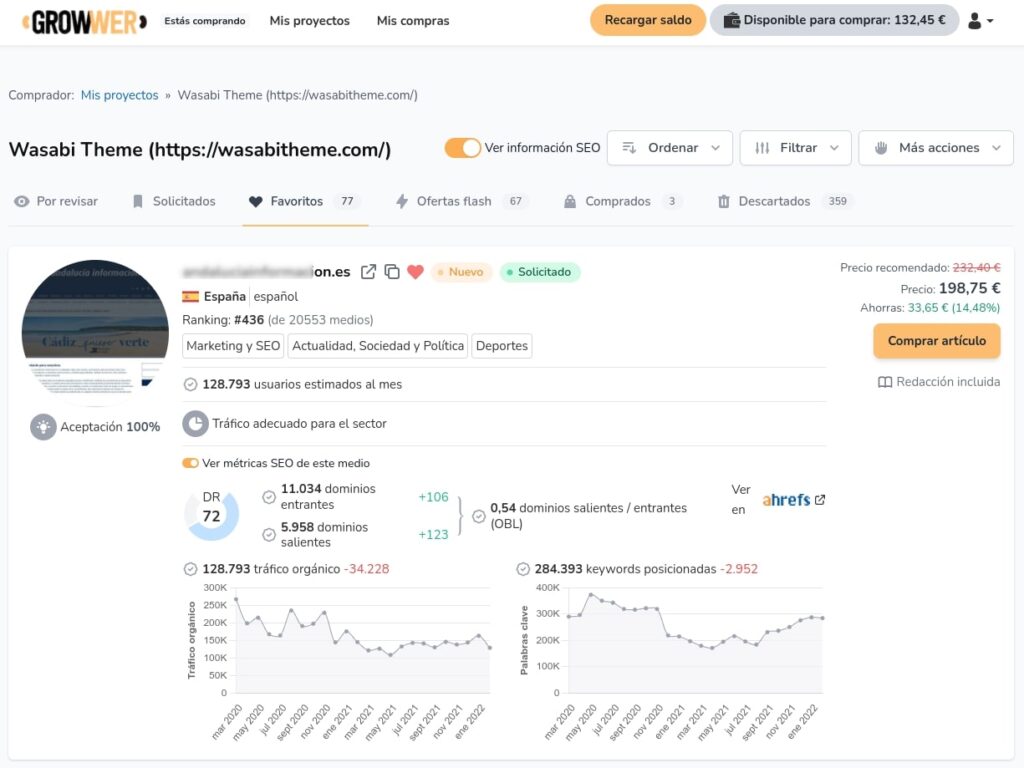Open Mis proyectos in top navigation

[x=310, y=21]
